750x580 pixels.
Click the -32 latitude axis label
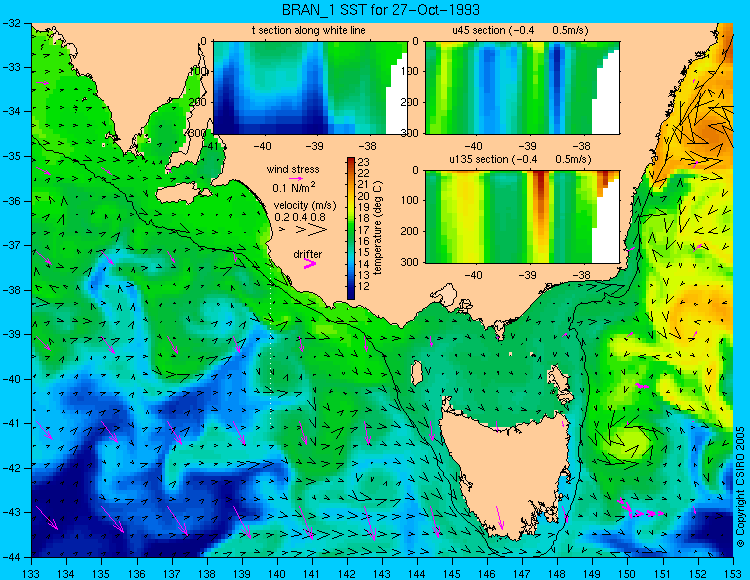point(13,22)
